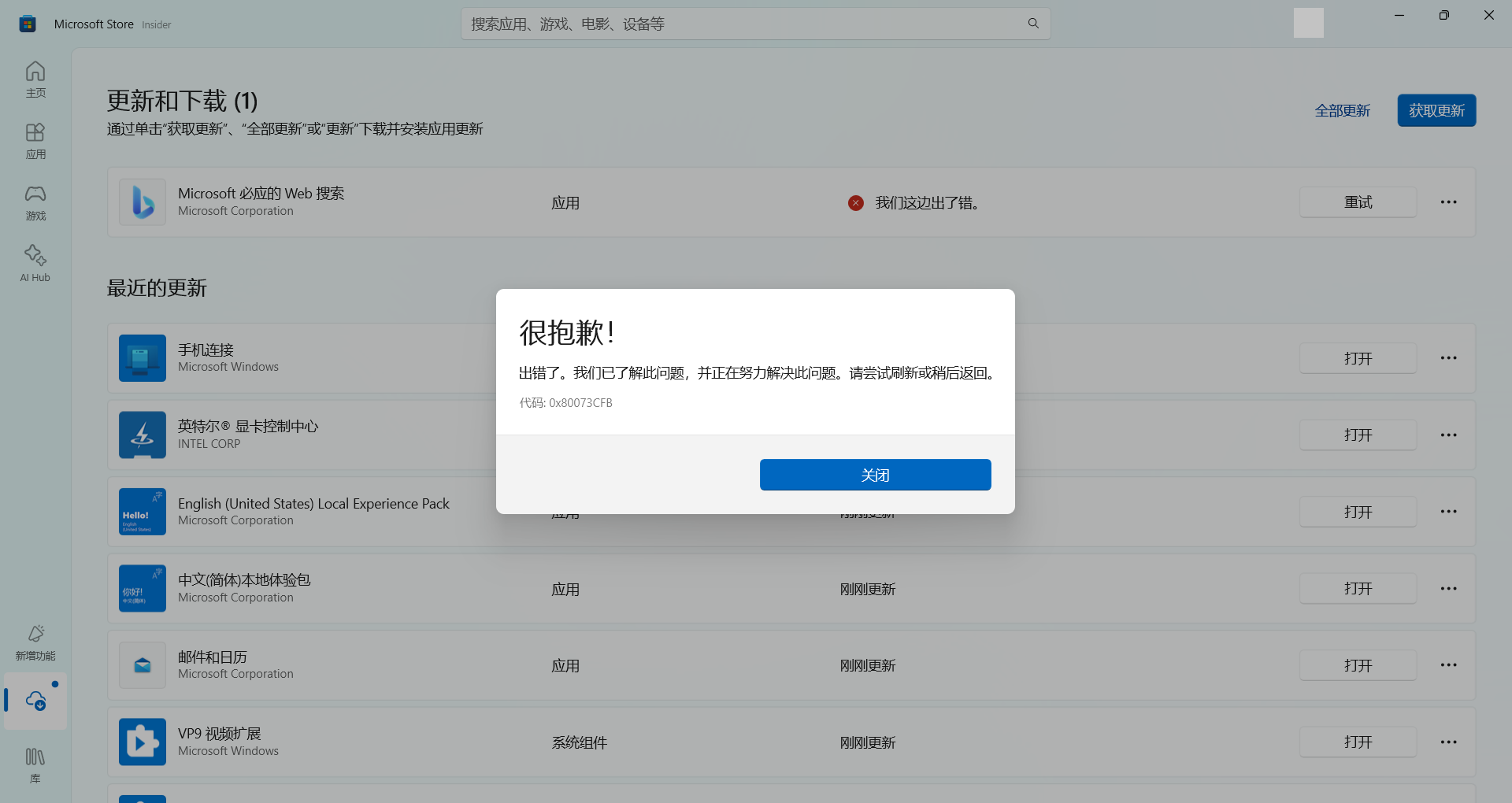Open more options for English Local Experience Pack
Viewport: 1512px width, 803px height.
(x=1448, y=512)
